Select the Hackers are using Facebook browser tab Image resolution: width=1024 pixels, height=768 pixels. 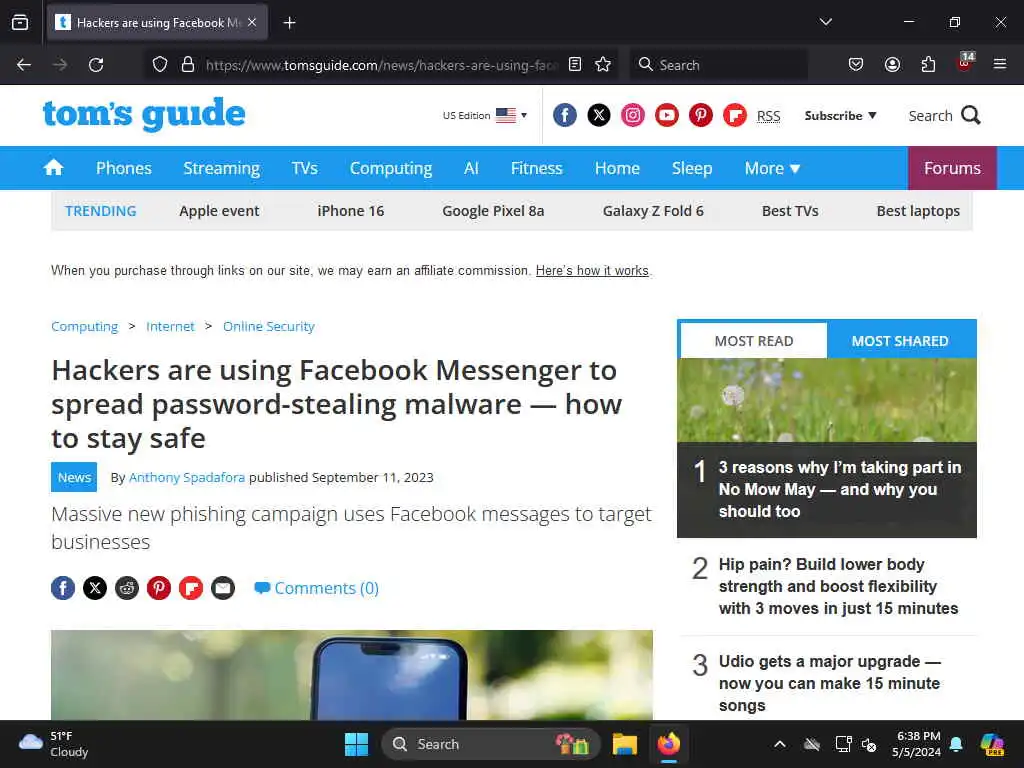click(157, 23)
